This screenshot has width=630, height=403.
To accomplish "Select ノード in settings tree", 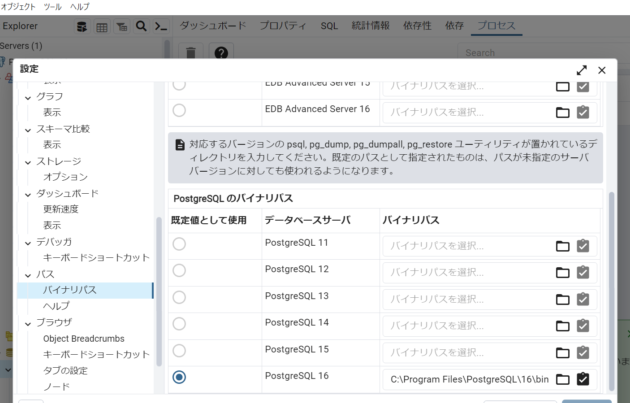I will click(56, 387).
